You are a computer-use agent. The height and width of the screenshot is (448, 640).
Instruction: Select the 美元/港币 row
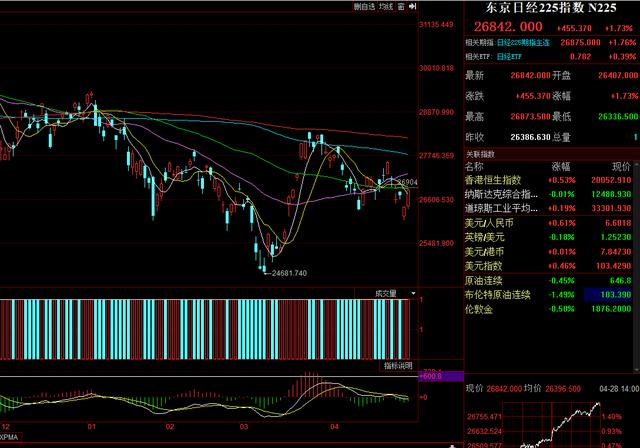coord(548,252)
